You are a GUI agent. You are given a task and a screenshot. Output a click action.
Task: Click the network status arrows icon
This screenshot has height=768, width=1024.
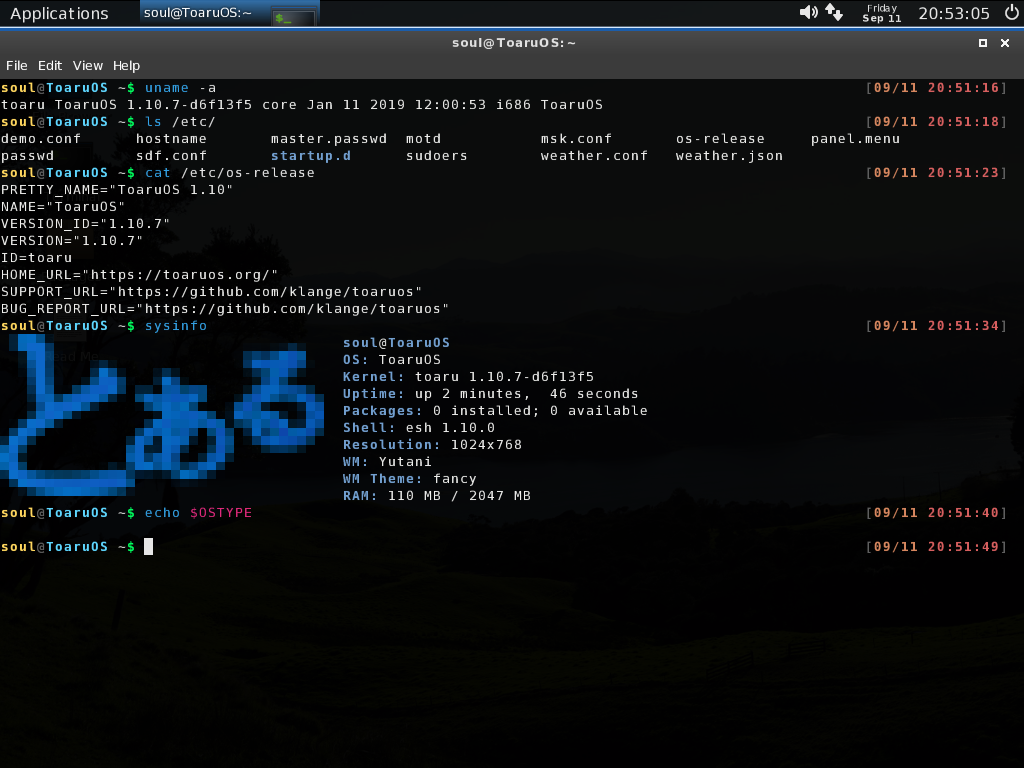tap(834, 12)
